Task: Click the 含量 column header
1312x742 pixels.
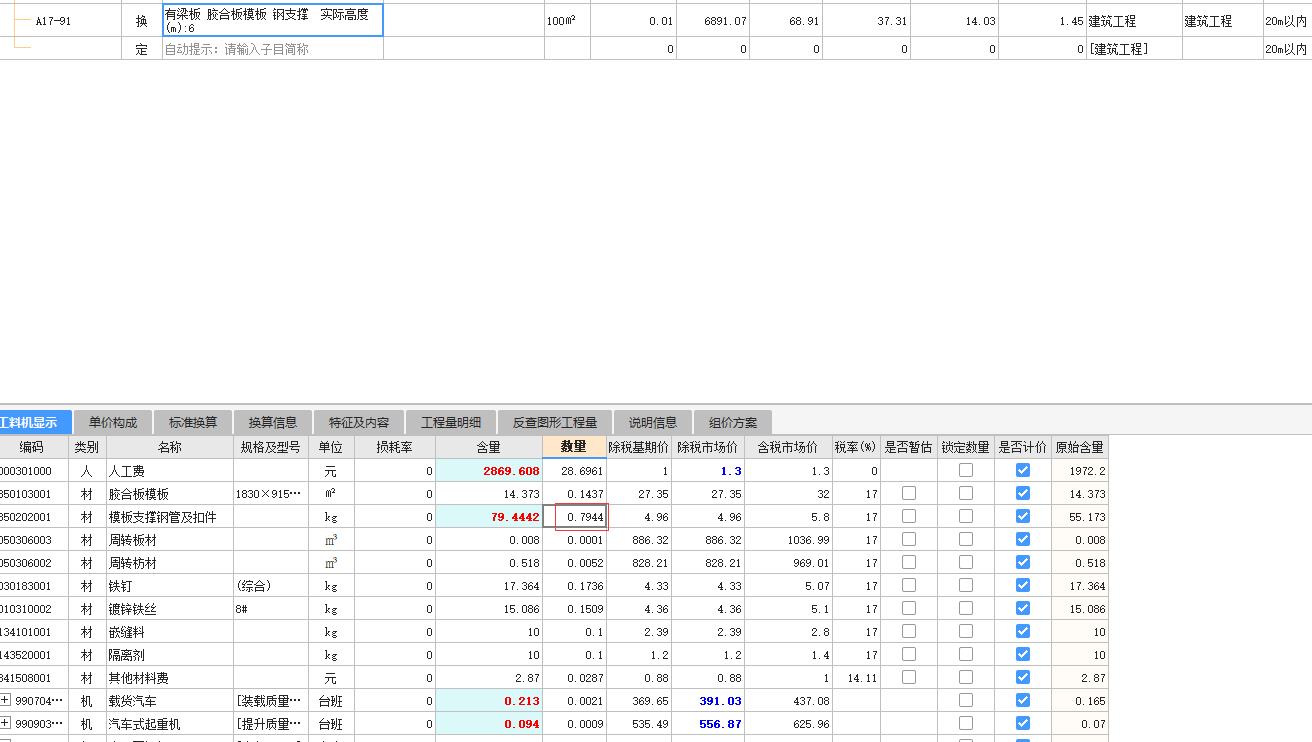Action: coord(489,447)
